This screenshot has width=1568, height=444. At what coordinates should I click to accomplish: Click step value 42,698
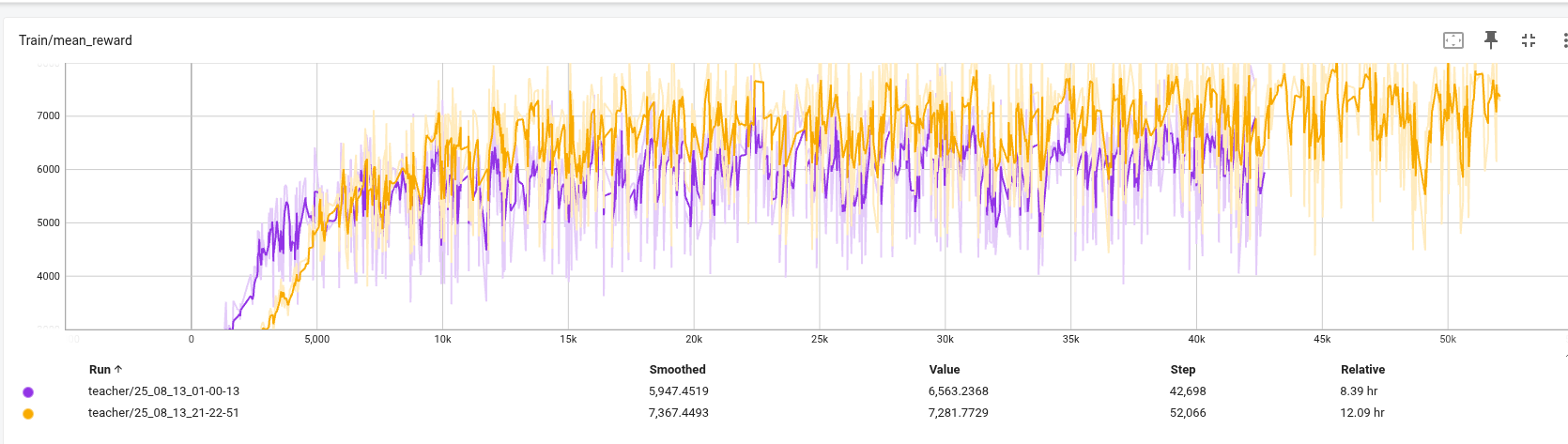coord(1188,391)
